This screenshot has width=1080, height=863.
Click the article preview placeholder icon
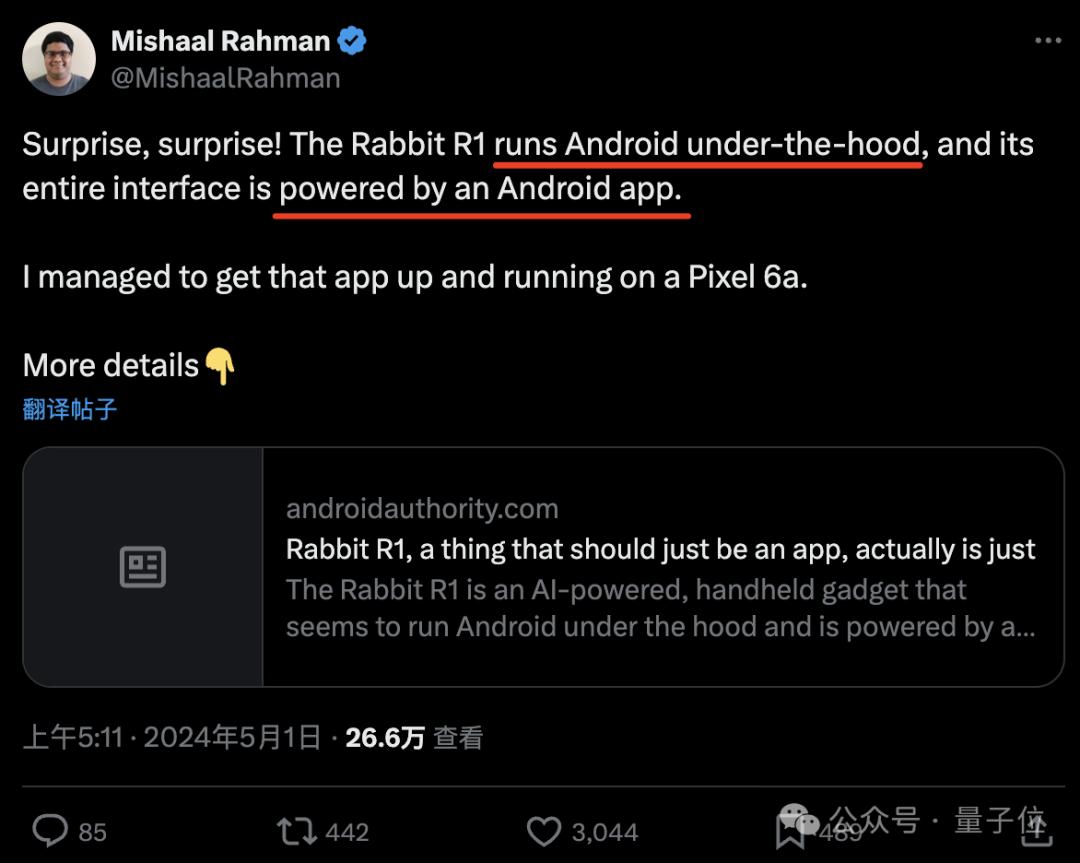143,566
